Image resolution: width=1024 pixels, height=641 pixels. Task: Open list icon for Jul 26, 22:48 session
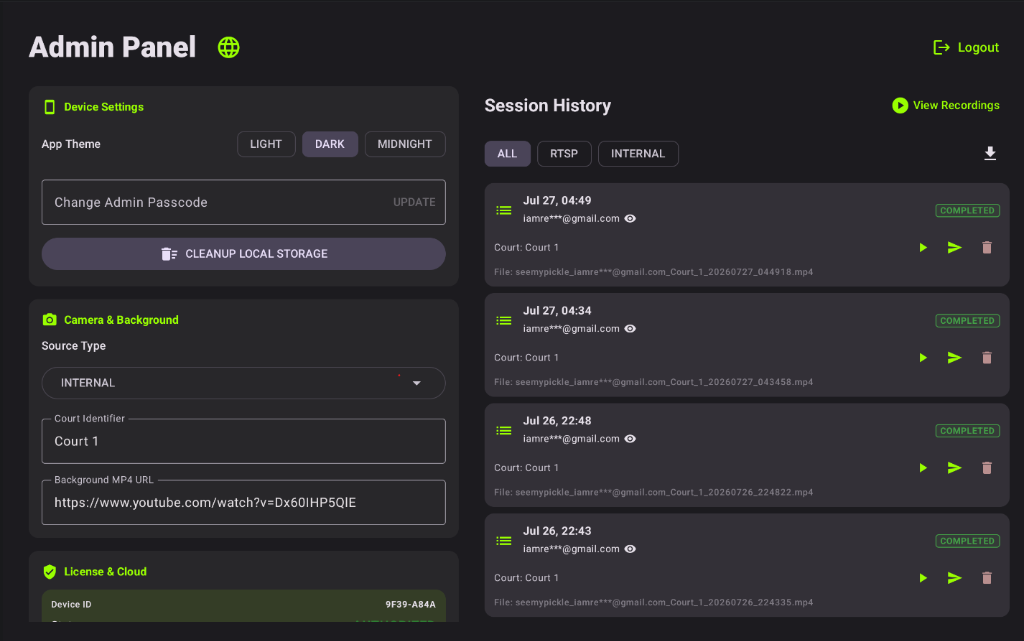(x=504, y=431)
